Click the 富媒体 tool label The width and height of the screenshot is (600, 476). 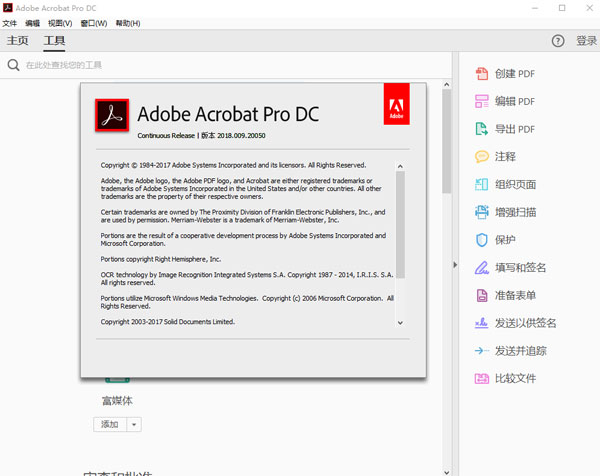pyautogui.click(x=117, y=401)
